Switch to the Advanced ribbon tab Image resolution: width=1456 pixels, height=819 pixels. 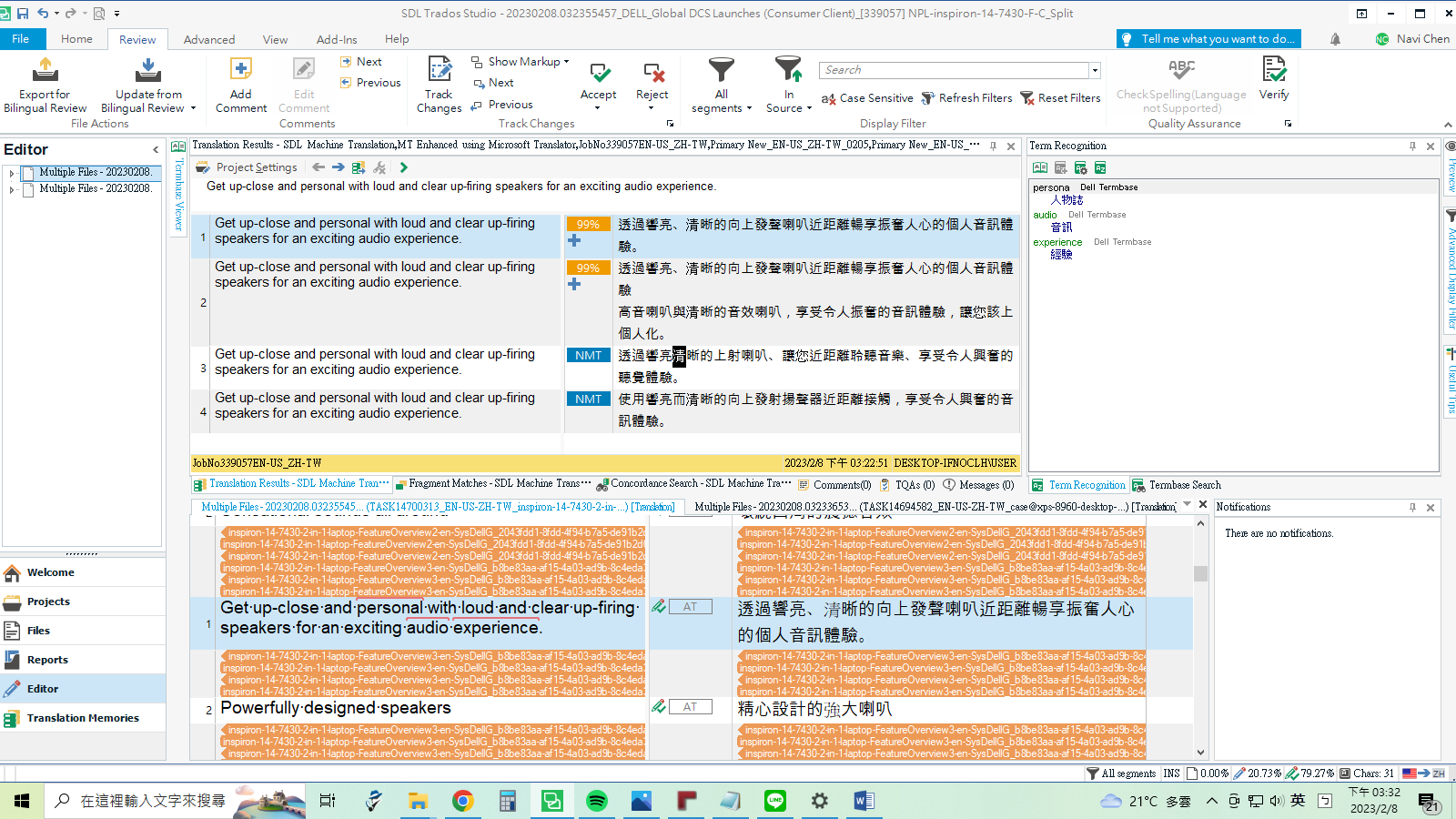tap(209, 39)
